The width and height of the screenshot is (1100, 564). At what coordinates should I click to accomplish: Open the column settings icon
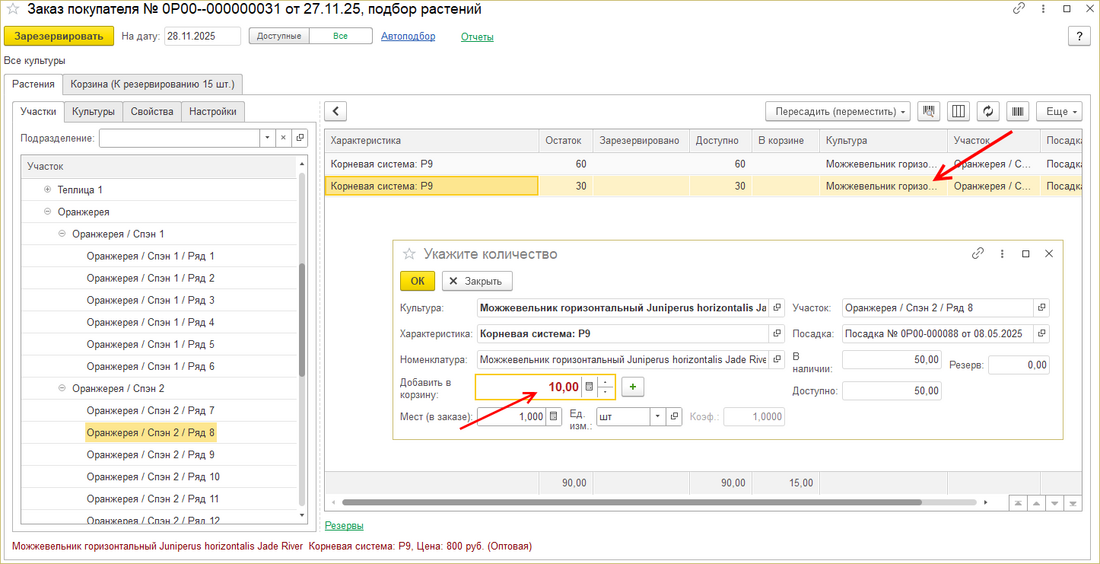[958, 111]
